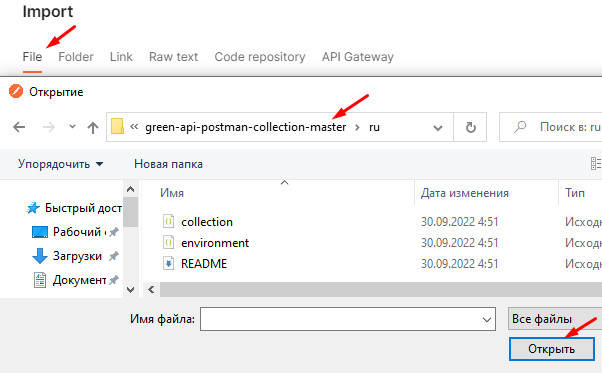
Task: Click the sidebar scroll down arrow
Action: click(130, 290)
